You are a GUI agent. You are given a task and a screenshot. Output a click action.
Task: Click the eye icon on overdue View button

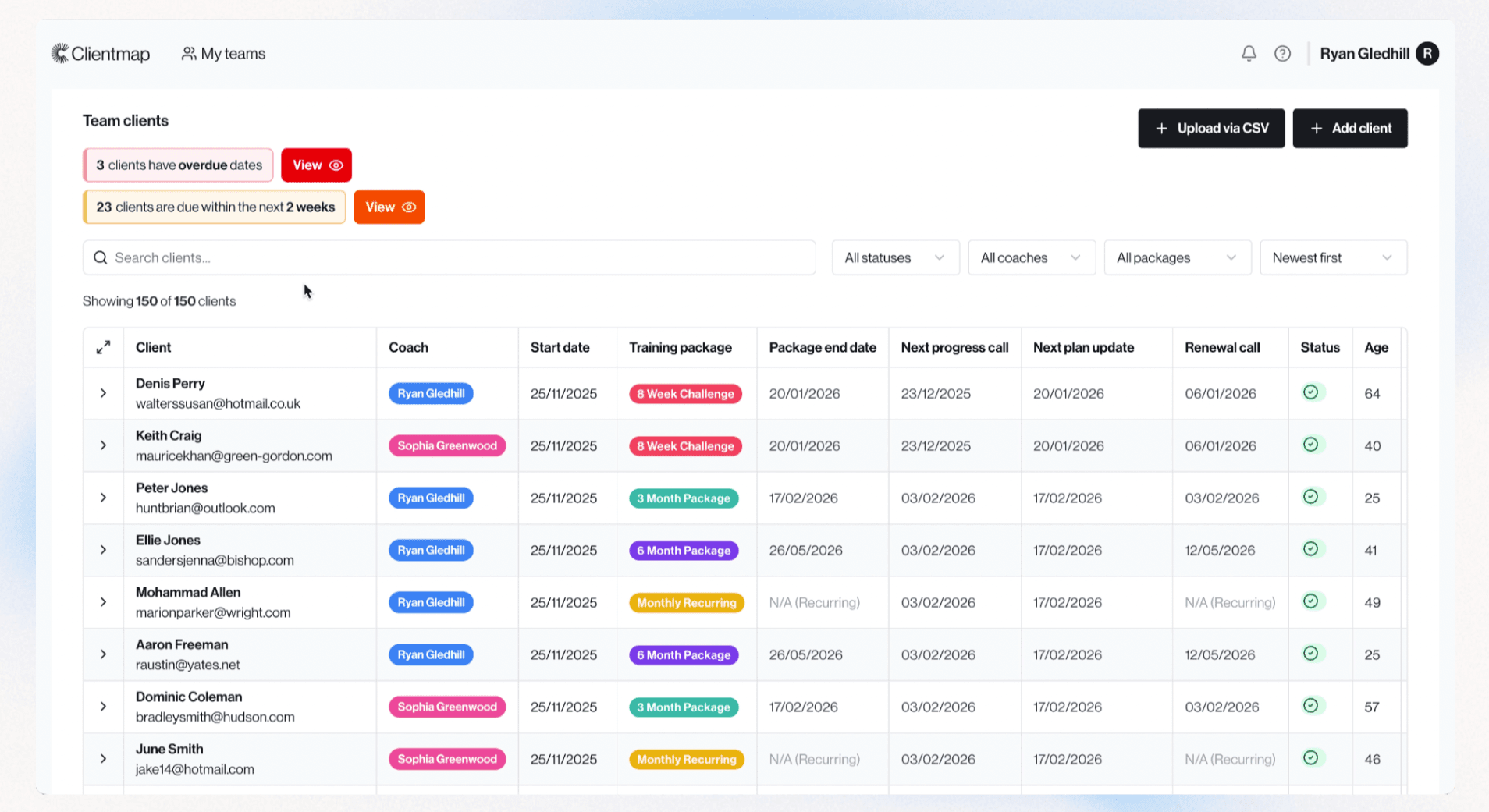click(x=337, y=165)
